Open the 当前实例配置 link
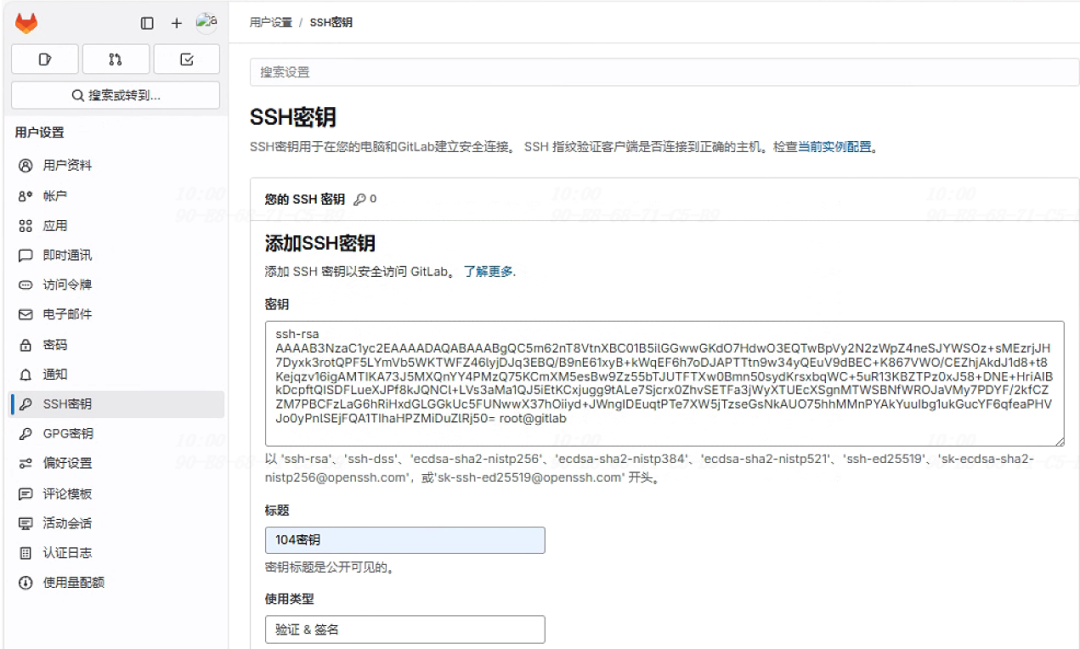 tap(834, 147)
